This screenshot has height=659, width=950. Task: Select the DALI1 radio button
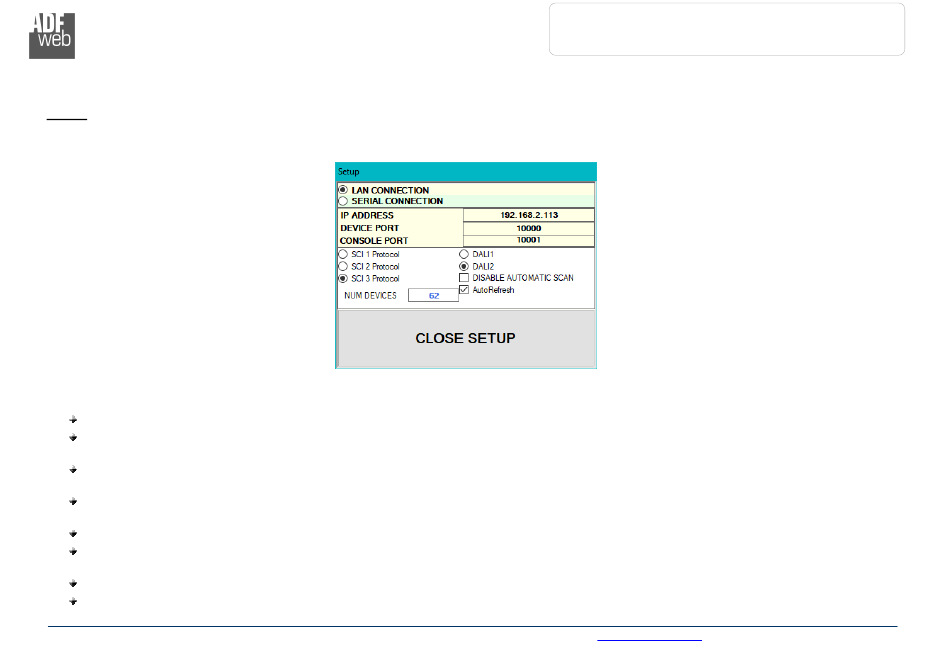(464, 254)
